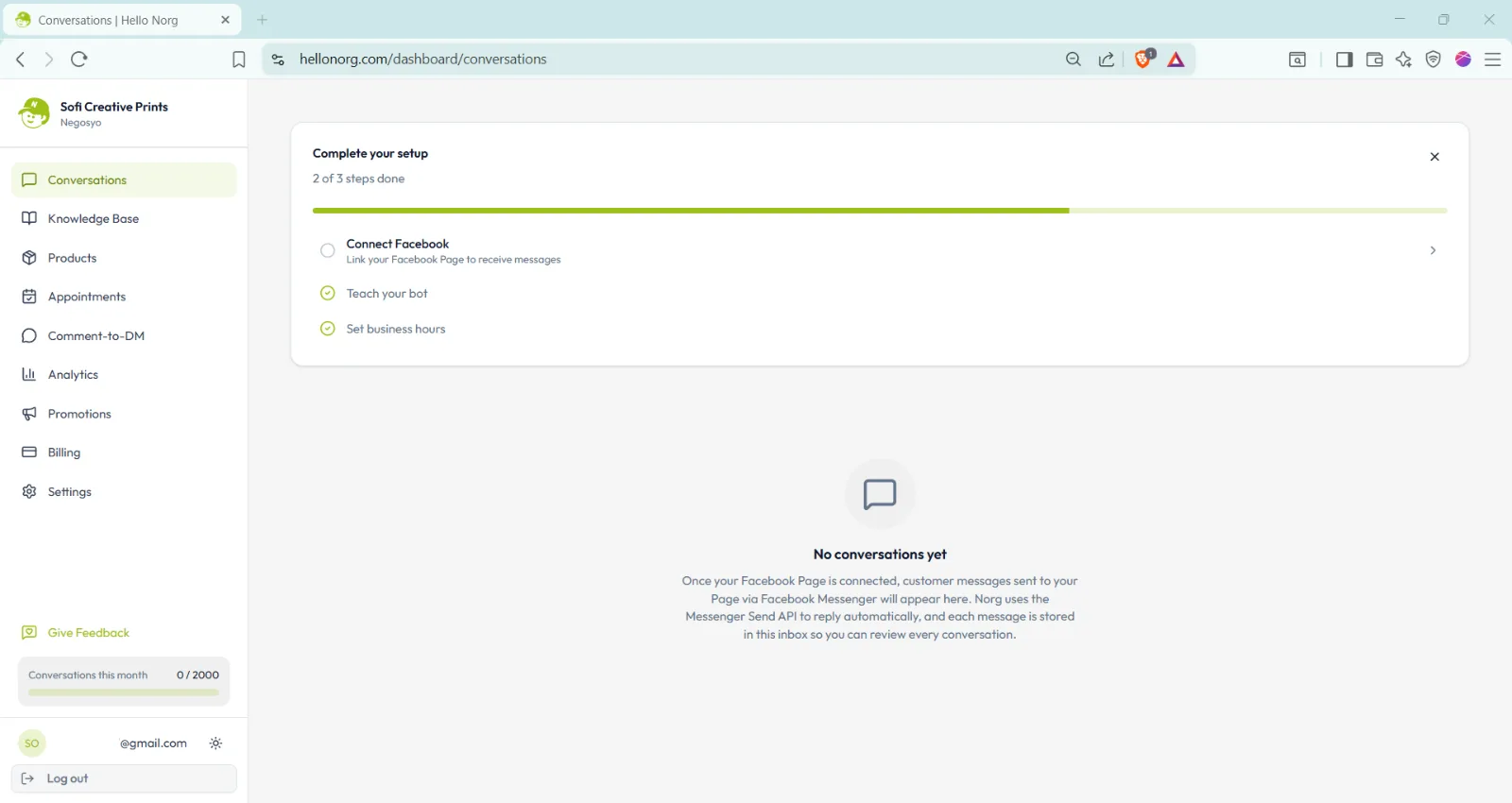The image size is (1512, 803).
Task: Close the Conversations | Hello Norg tab
Action: click(x=225, y=20)
